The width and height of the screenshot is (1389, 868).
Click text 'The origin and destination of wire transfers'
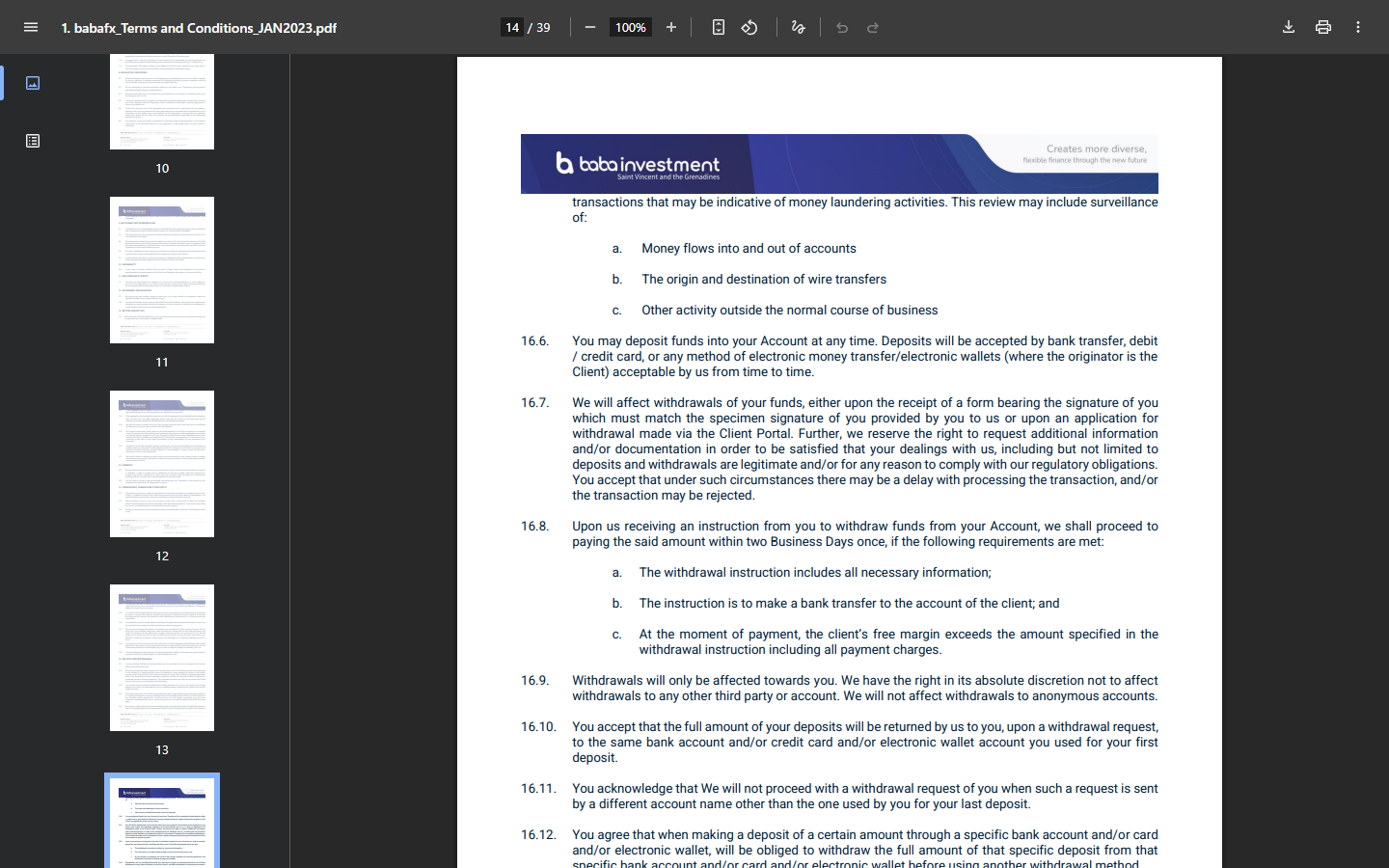[764, 280]
